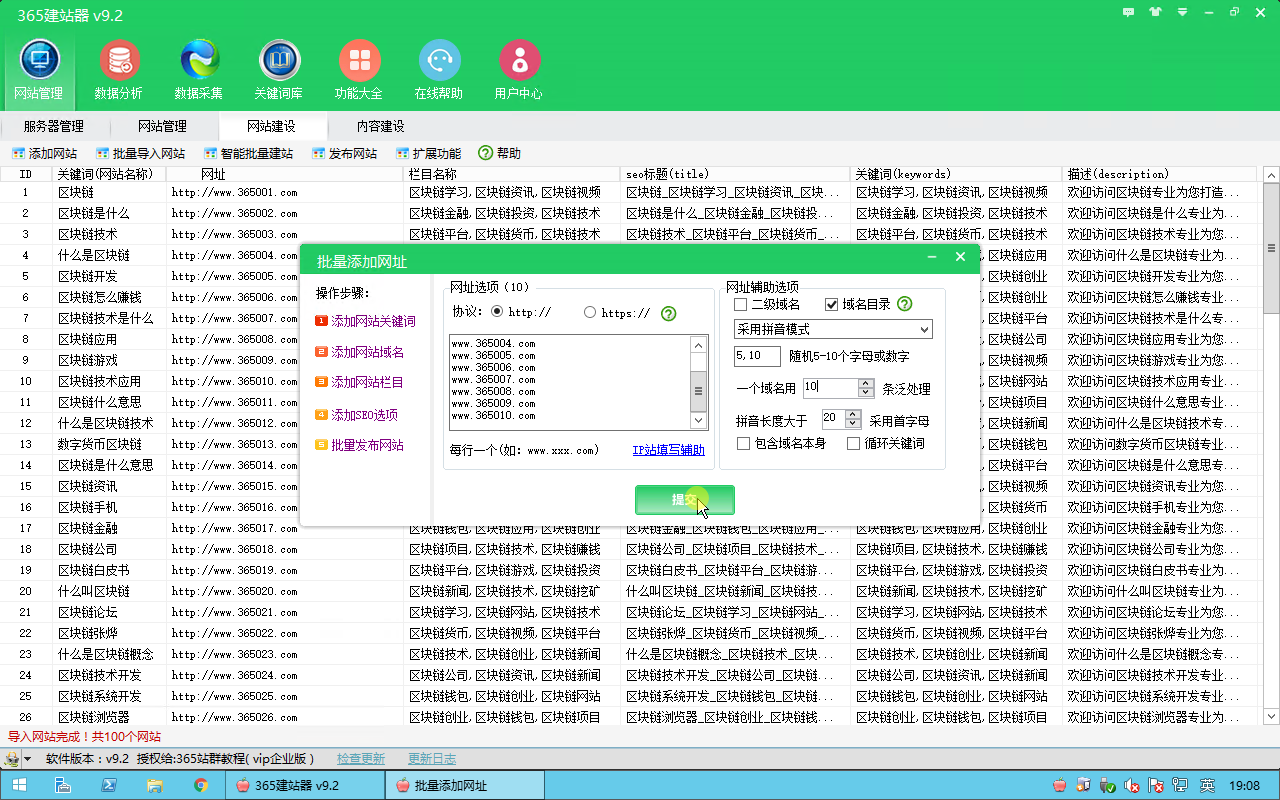Close the 批量添加网址 dialog
The height and width of the screenshot is (800, 1280).
[x=960, y=257]
